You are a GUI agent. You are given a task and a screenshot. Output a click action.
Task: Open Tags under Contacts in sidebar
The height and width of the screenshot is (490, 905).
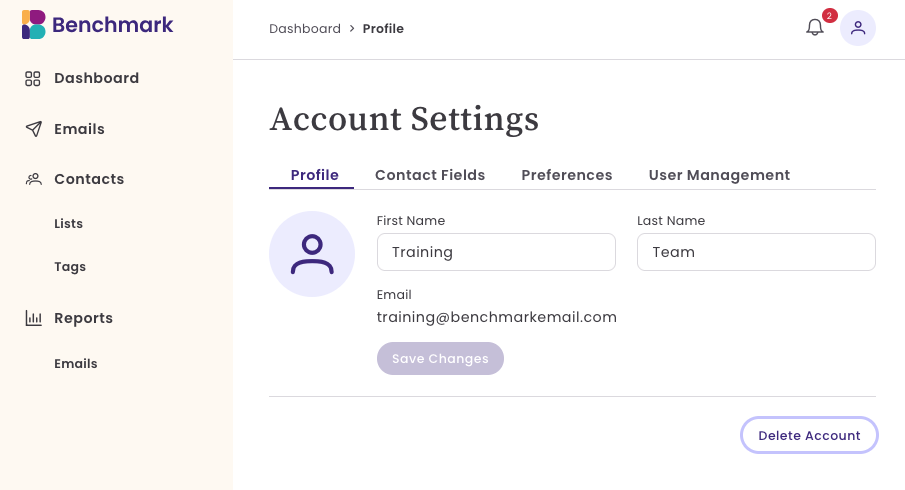click(x=70, y=267)
